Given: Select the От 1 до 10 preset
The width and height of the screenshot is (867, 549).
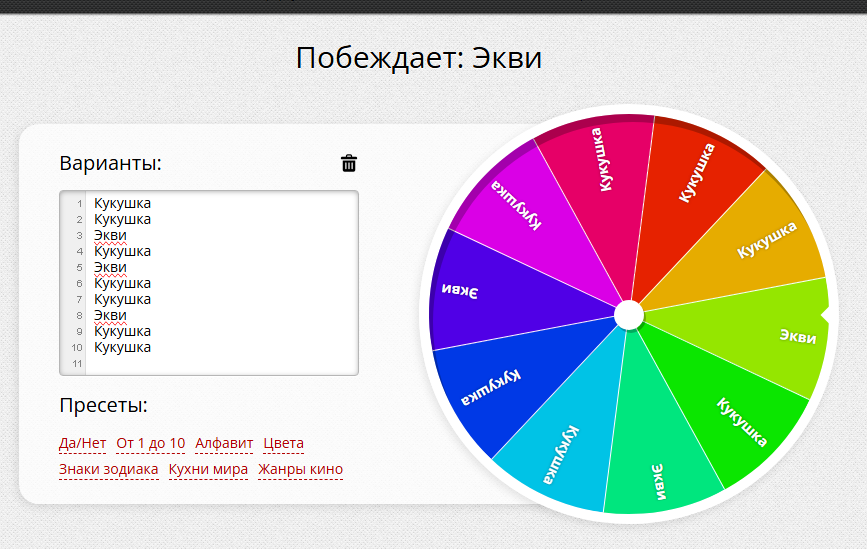Looking at the screenshot, I should pyautogui.click(x=150, y=443).
